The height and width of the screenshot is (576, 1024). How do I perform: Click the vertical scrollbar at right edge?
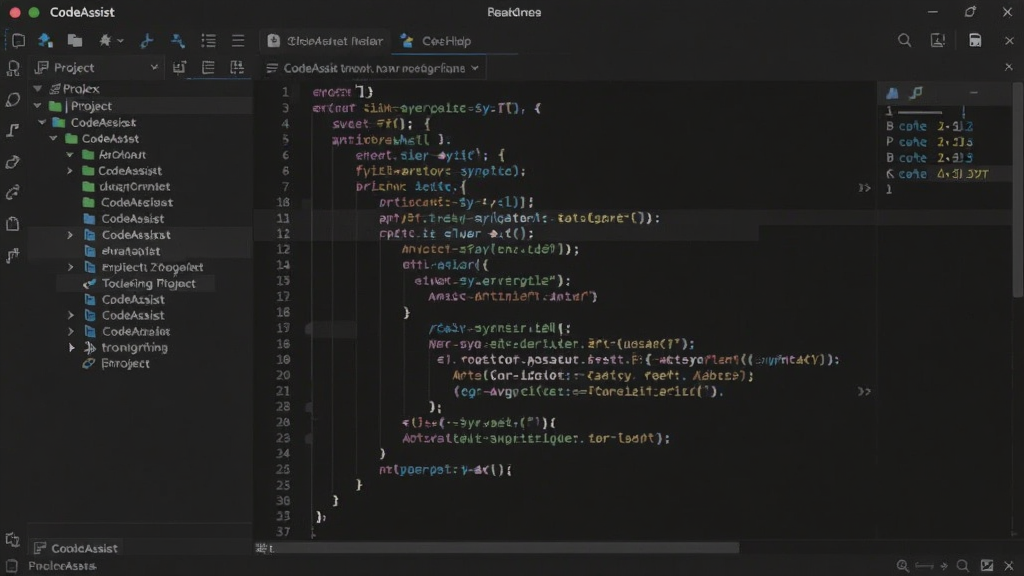point(1018,189)
